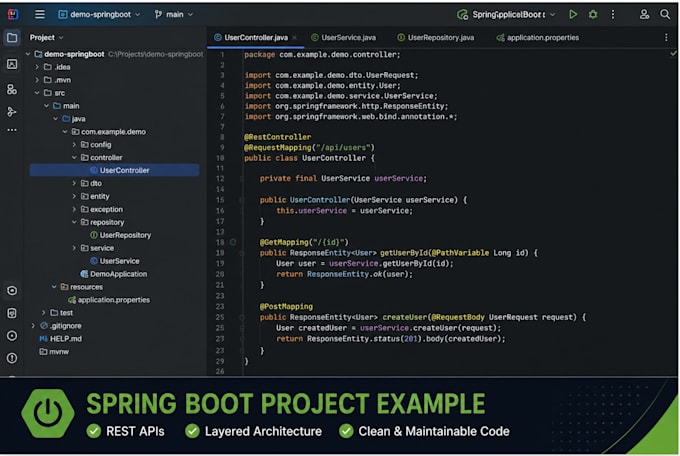Expand the .mvn folder
The width and height of the screenshot is (680, 456).
[x=37, y=80]
